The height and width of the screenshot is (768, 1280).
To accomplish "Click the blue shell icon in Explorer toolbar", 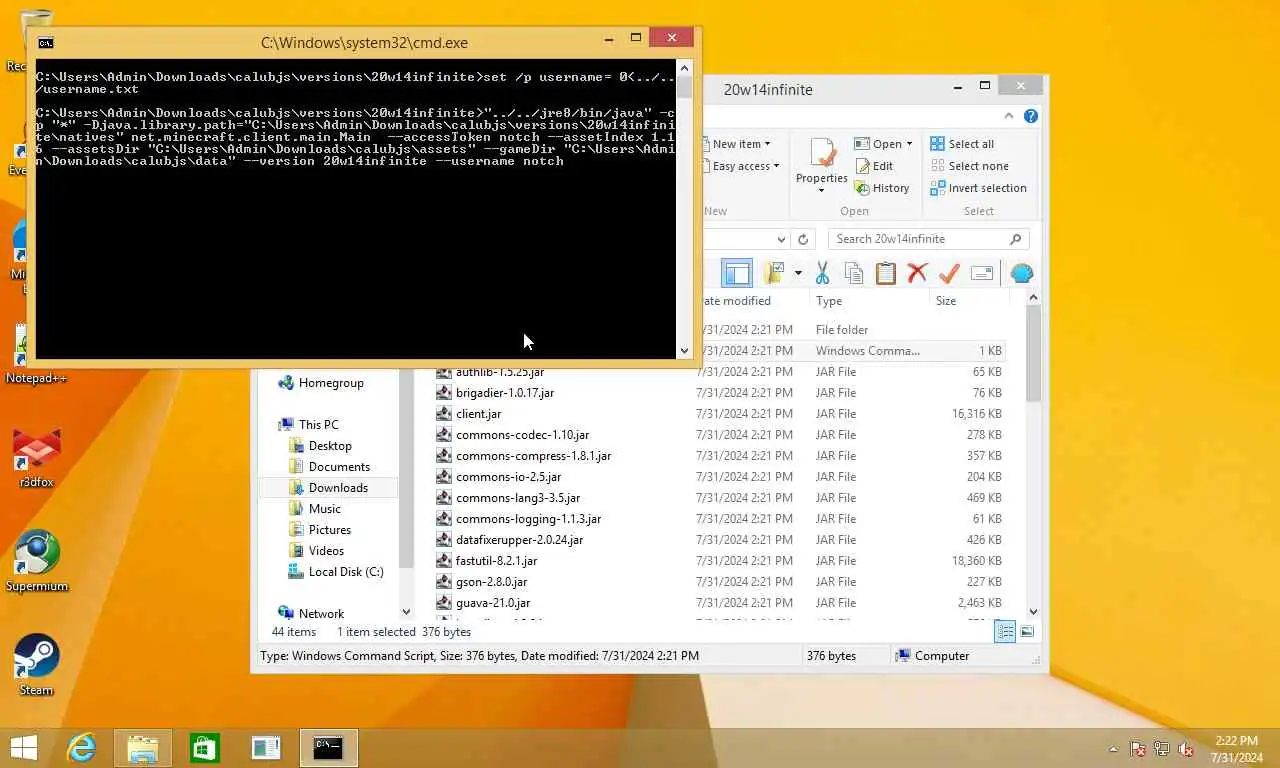I will [1021, 273].
